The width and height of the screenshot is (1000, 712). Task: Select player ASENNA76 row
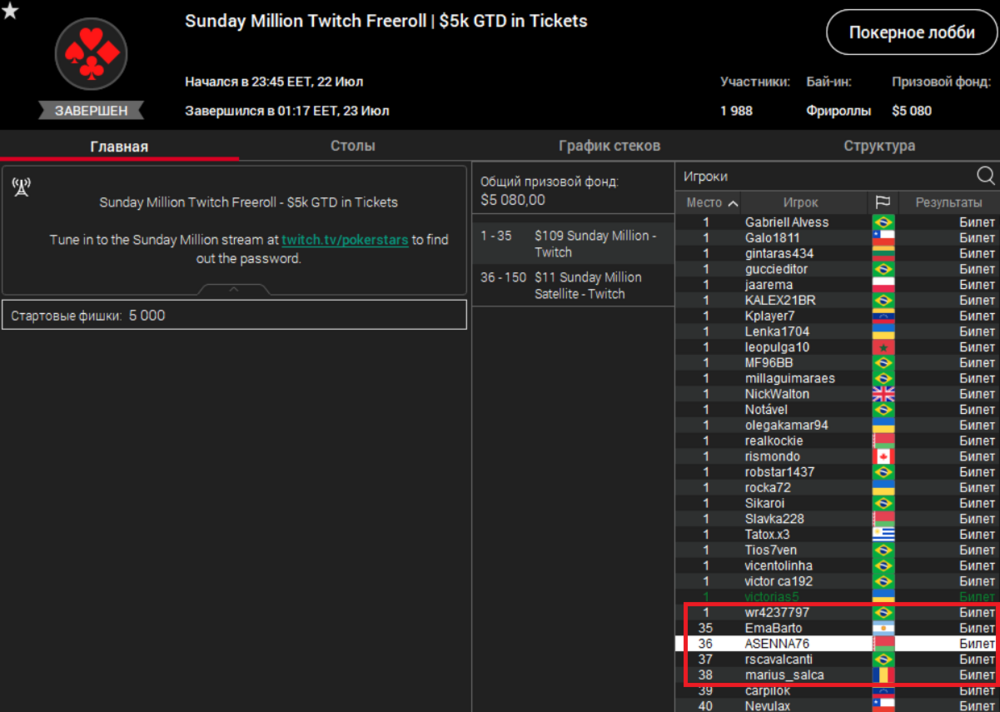pyautogui.click(x=837, y=644)
